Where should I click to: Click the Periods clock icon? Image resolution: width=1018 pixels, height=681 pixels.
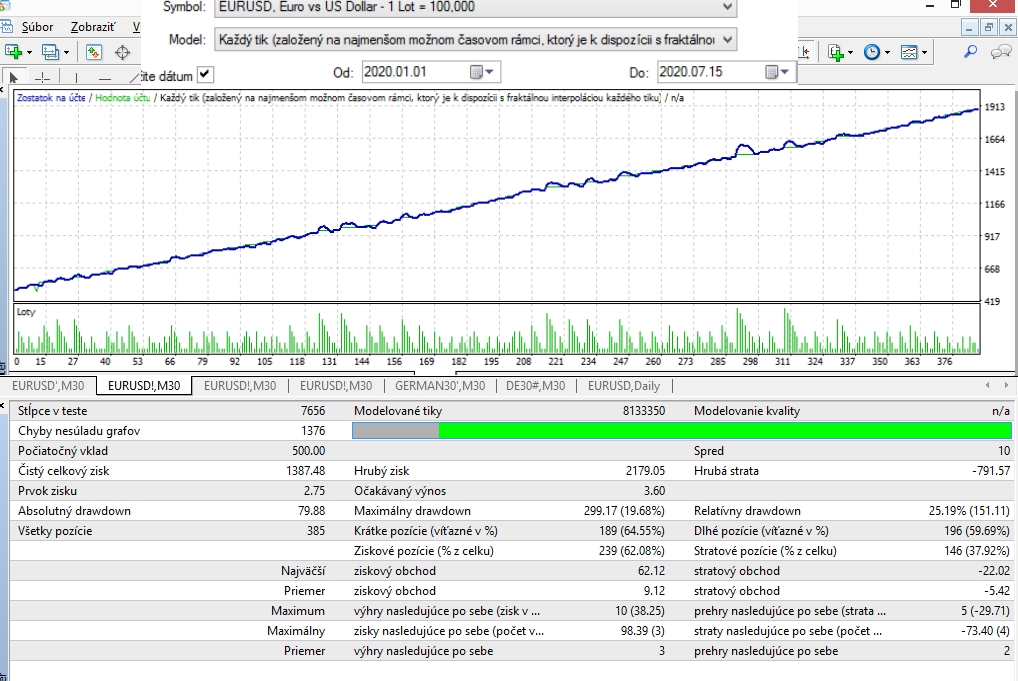[872, 52]
